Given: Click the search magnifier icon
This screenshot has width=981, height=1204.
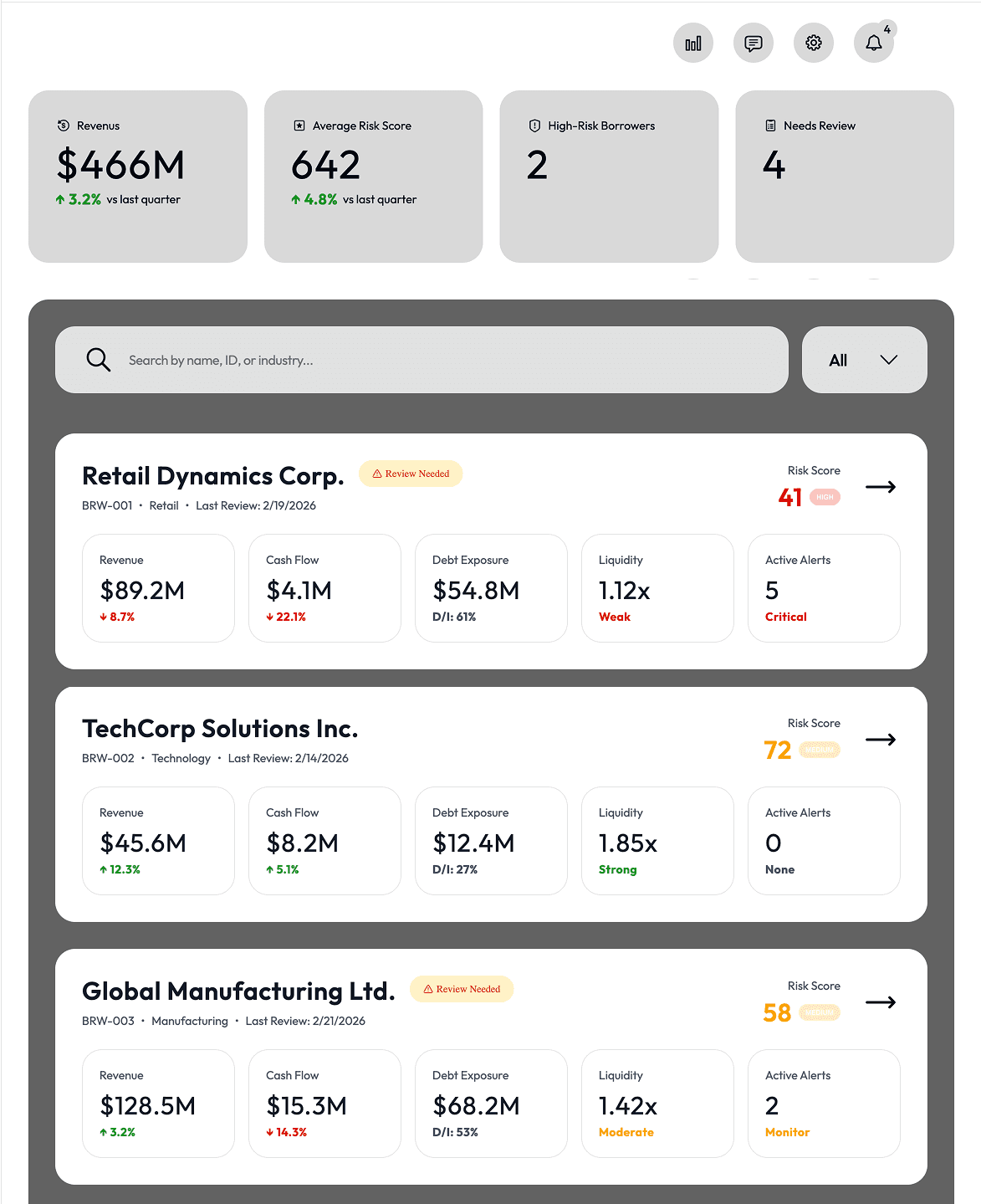Looking at the screenshot, I should tap(99, 360).
